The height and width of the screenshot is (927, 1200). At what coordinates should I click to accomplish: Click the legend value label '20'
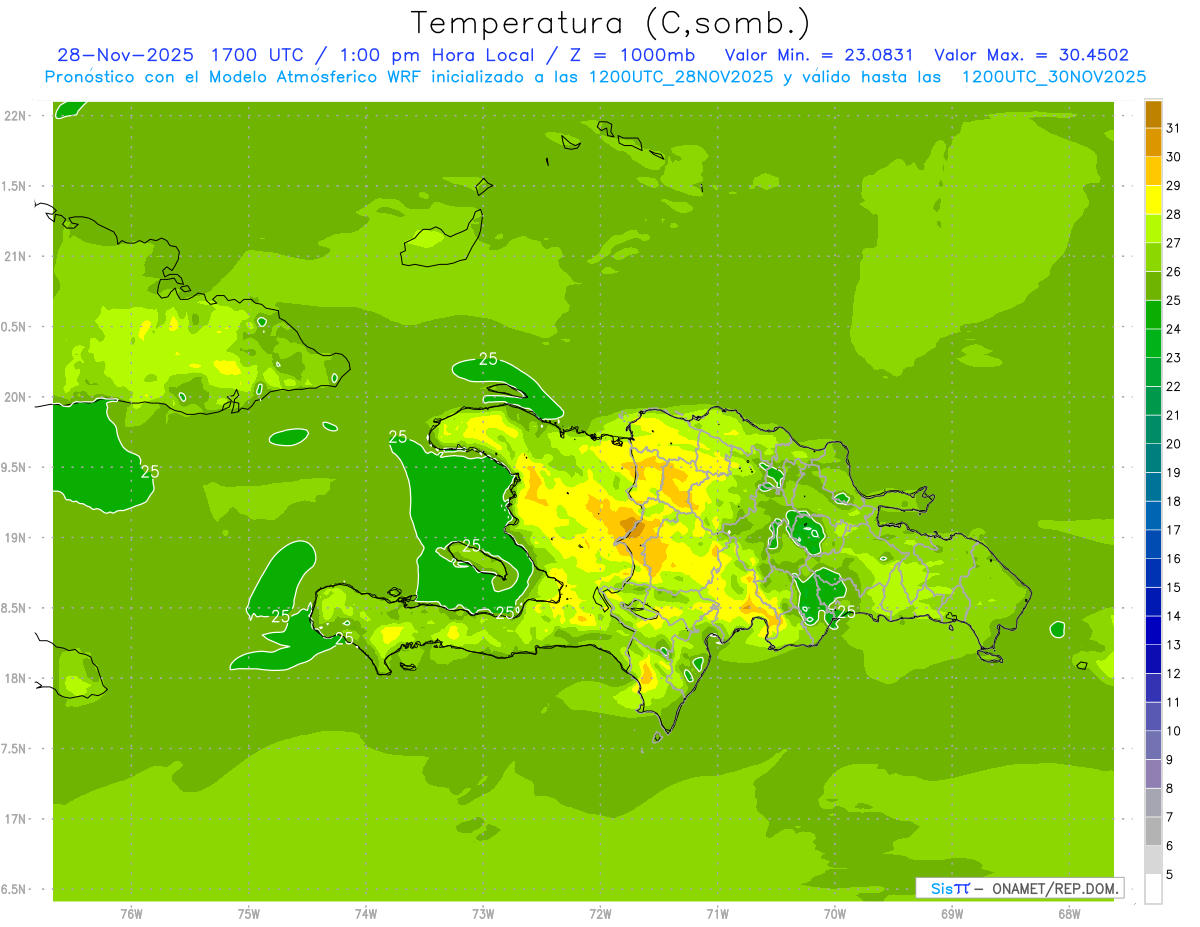pyautogui.click(x=1174, y=444)
